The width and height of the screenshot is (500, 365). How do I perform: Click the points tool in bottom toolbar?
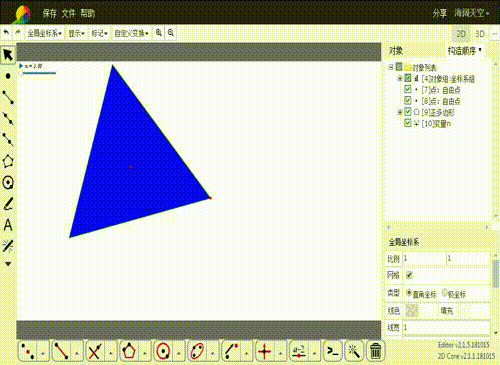(28, 351)
